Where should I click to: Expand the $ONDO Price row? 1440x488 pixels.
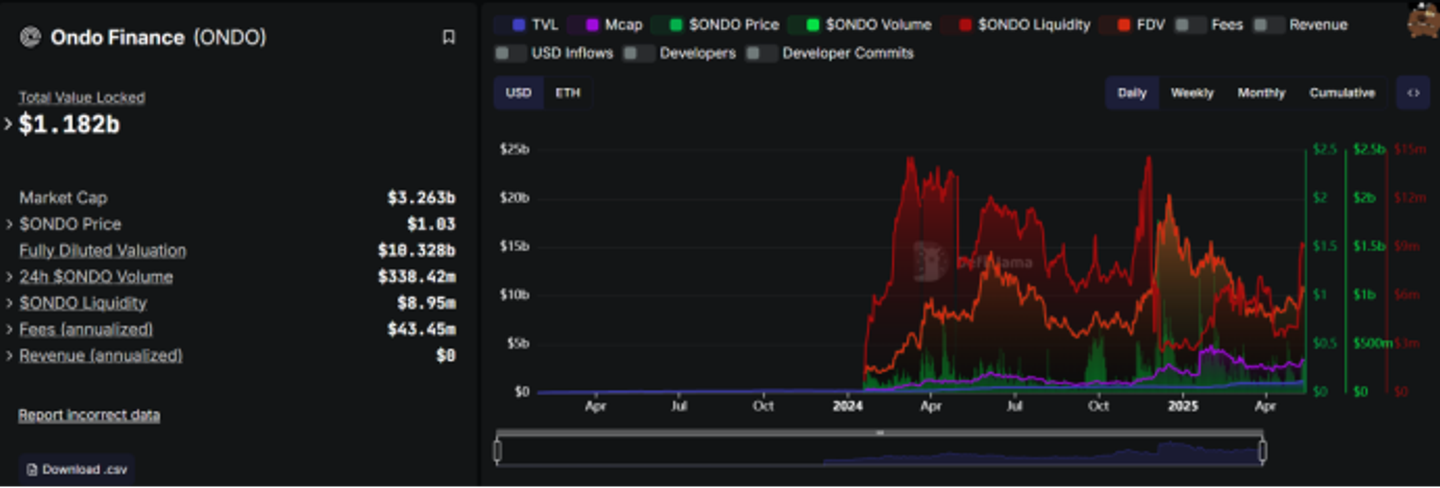click(x=9, y=224)
